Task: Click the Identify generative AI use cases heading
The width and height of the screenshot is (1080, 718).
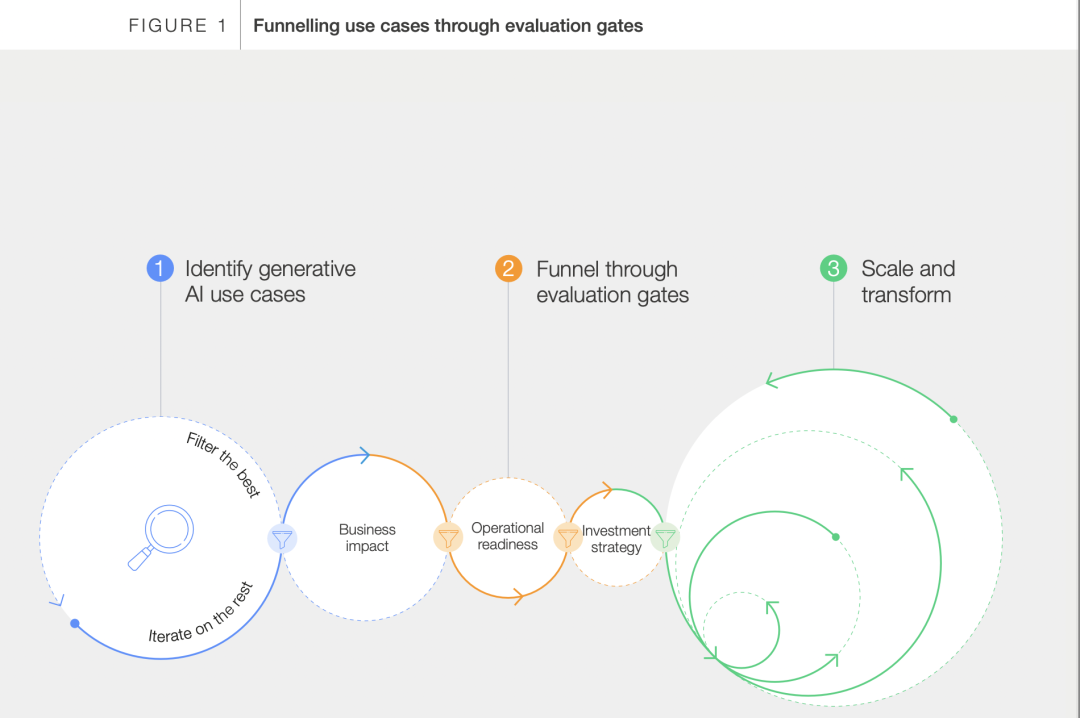Action: pyautogui.click(x=270, y=281)
